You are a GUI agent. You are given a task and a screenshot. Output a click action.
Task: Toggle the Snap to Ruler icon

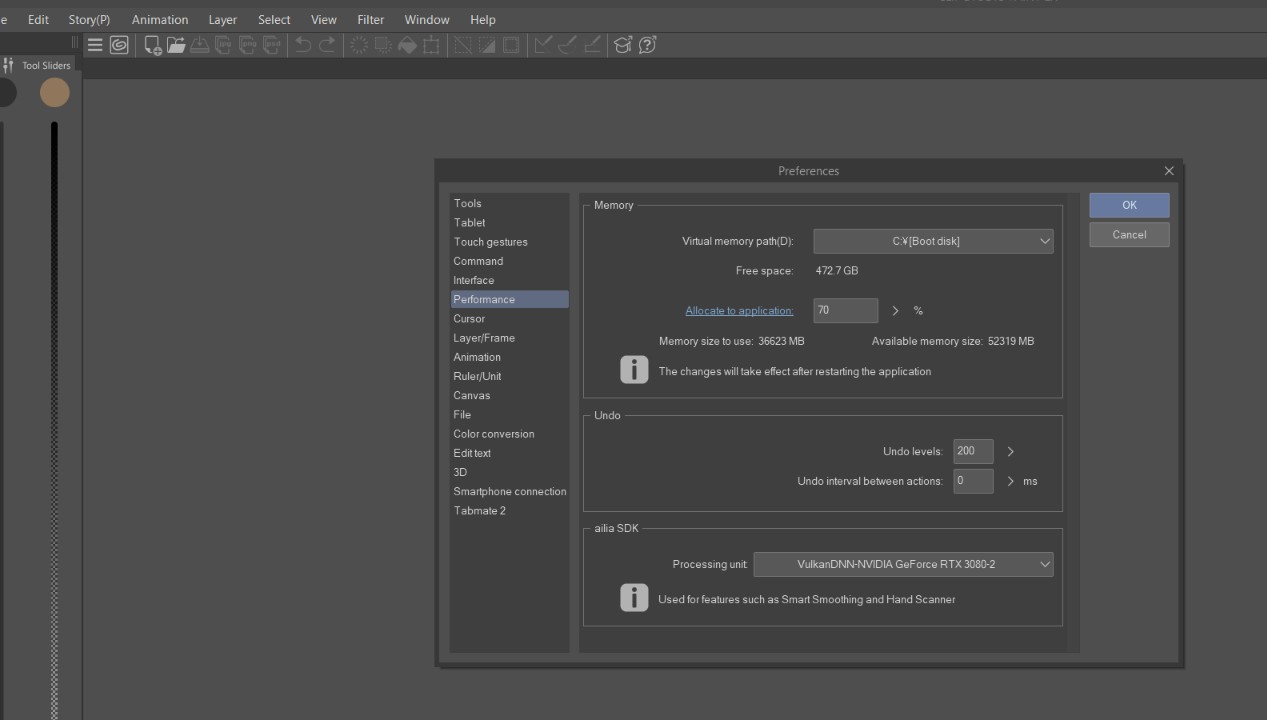tap(542, 45)
